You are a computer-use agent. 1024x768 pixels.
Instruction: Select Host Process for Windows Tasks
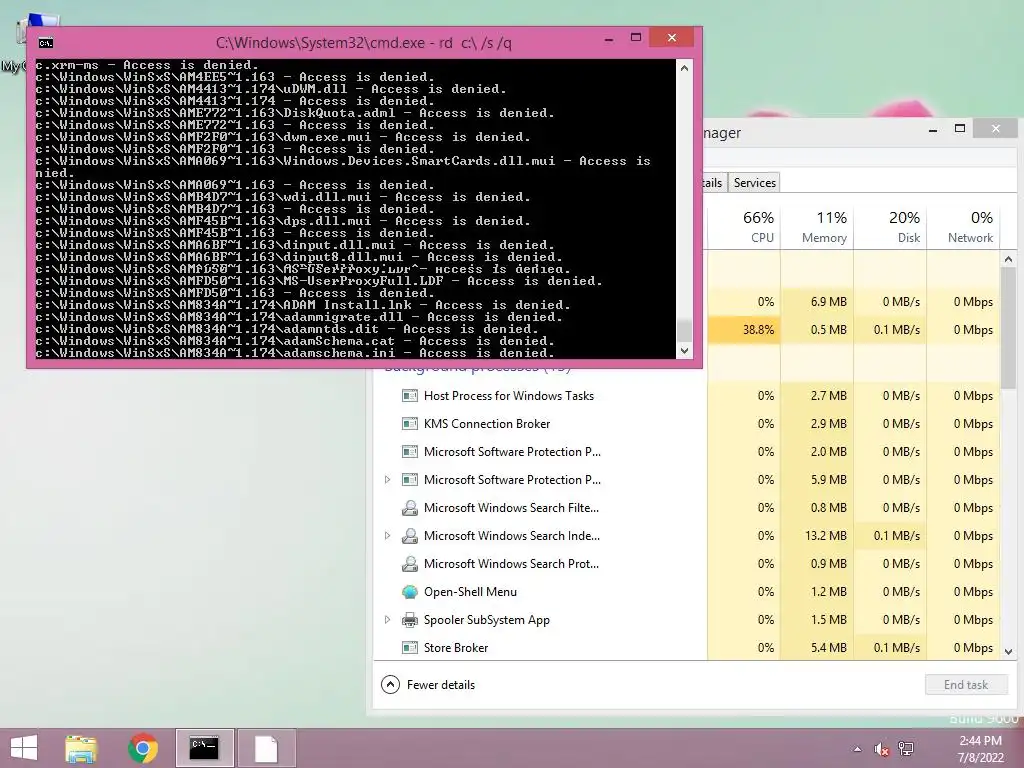pyautogui.click(x=687, y=396)
